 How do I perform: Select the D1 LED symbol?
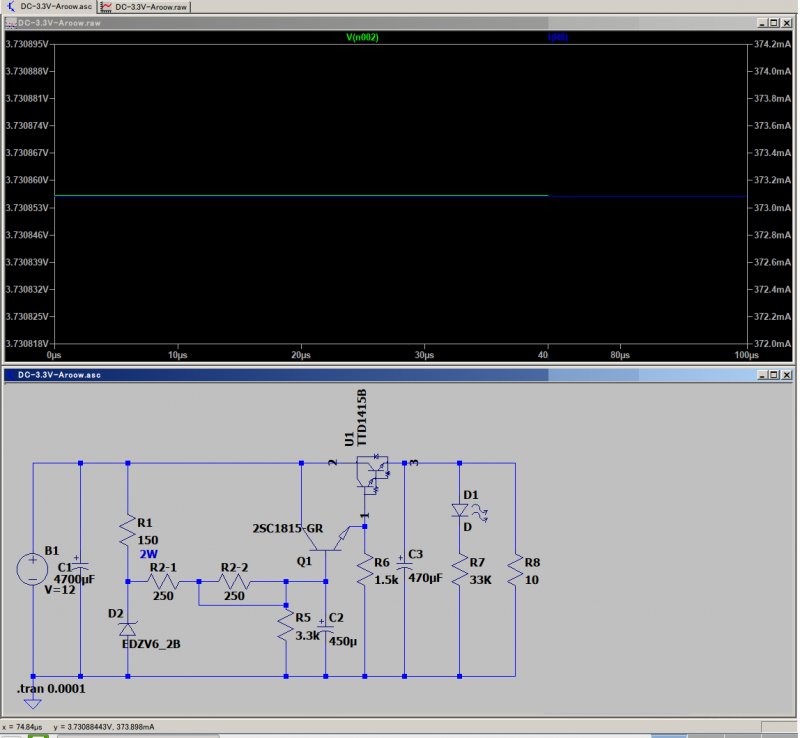(x=460, y=510)
